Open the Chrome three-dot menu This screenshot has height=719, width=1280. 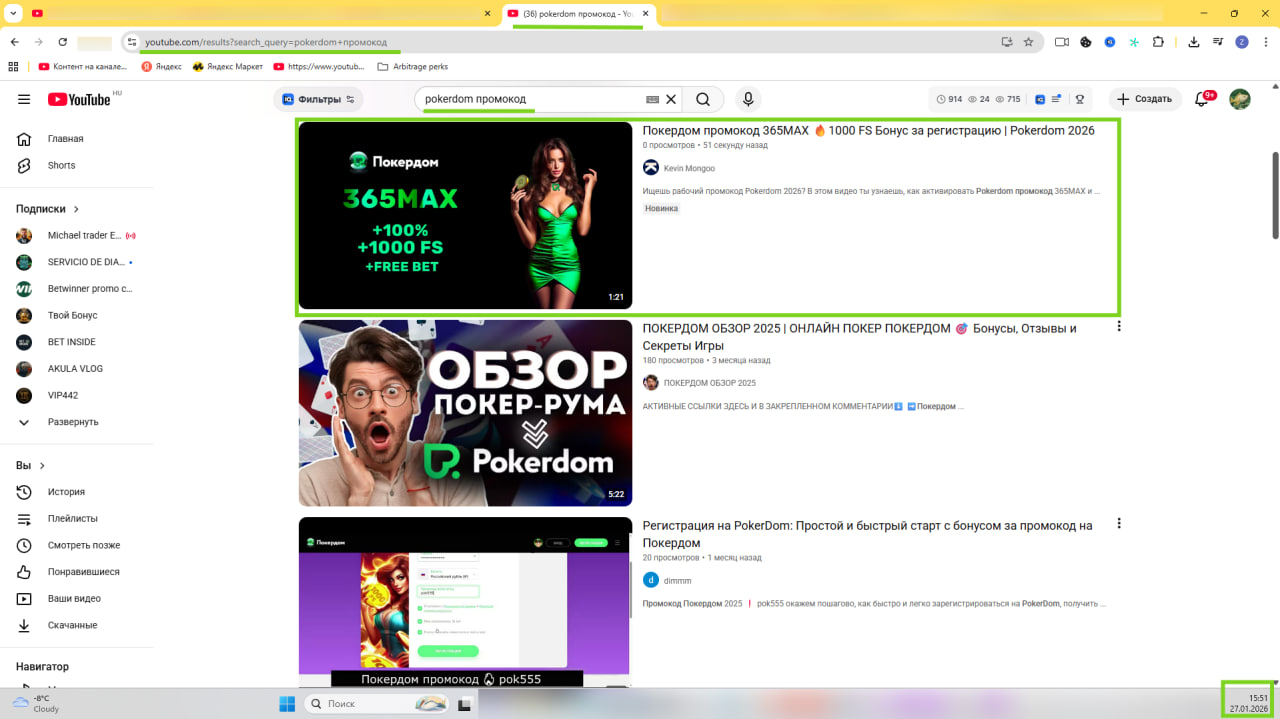point(1267,42)
